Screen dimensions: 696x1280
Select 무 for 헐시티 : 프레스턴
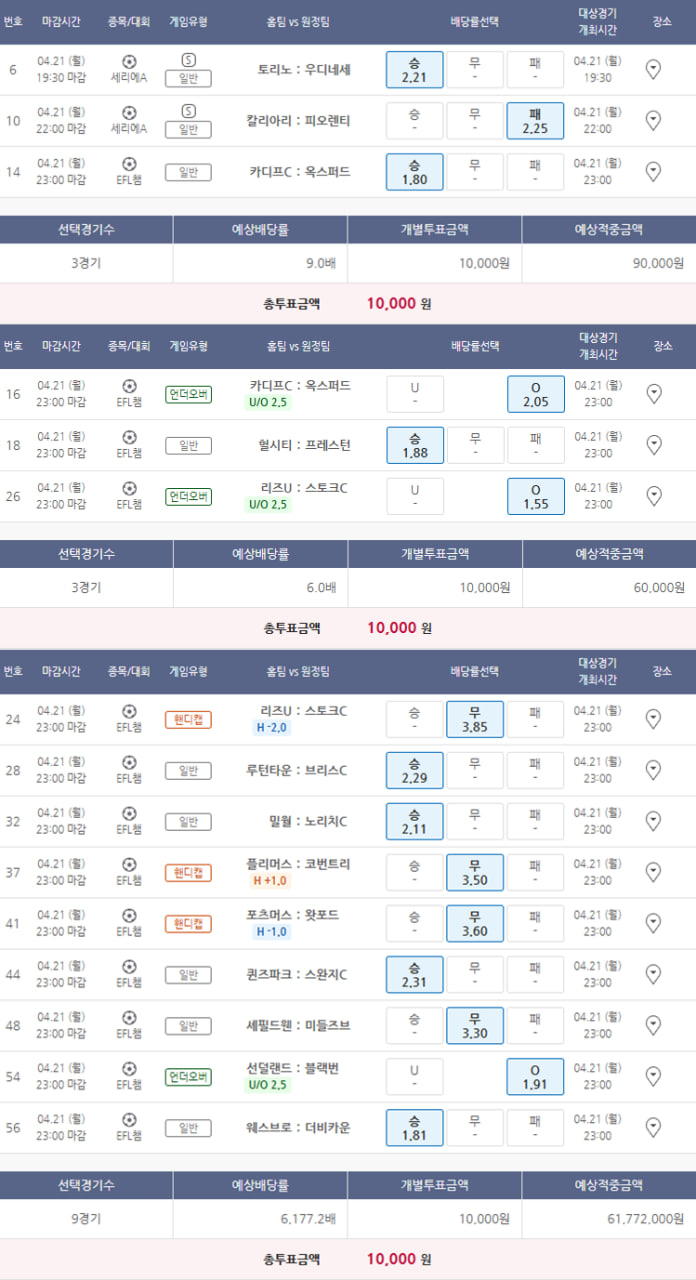(475, 445)
